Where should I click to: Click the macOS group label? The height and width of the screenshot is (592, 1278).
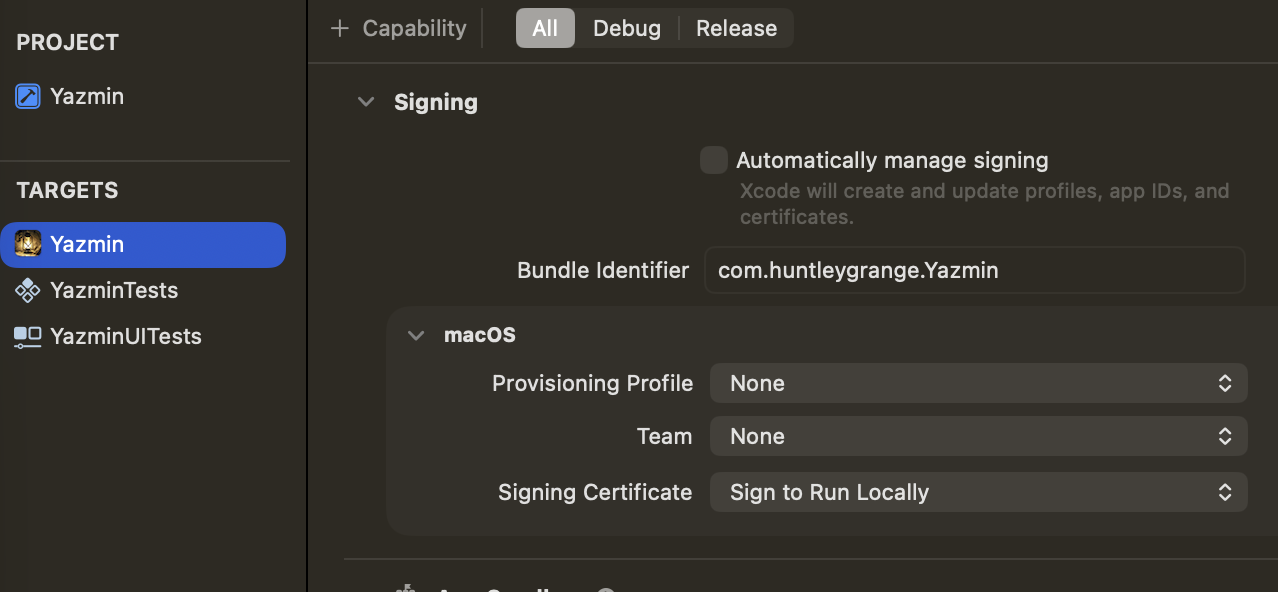point(480,335)
